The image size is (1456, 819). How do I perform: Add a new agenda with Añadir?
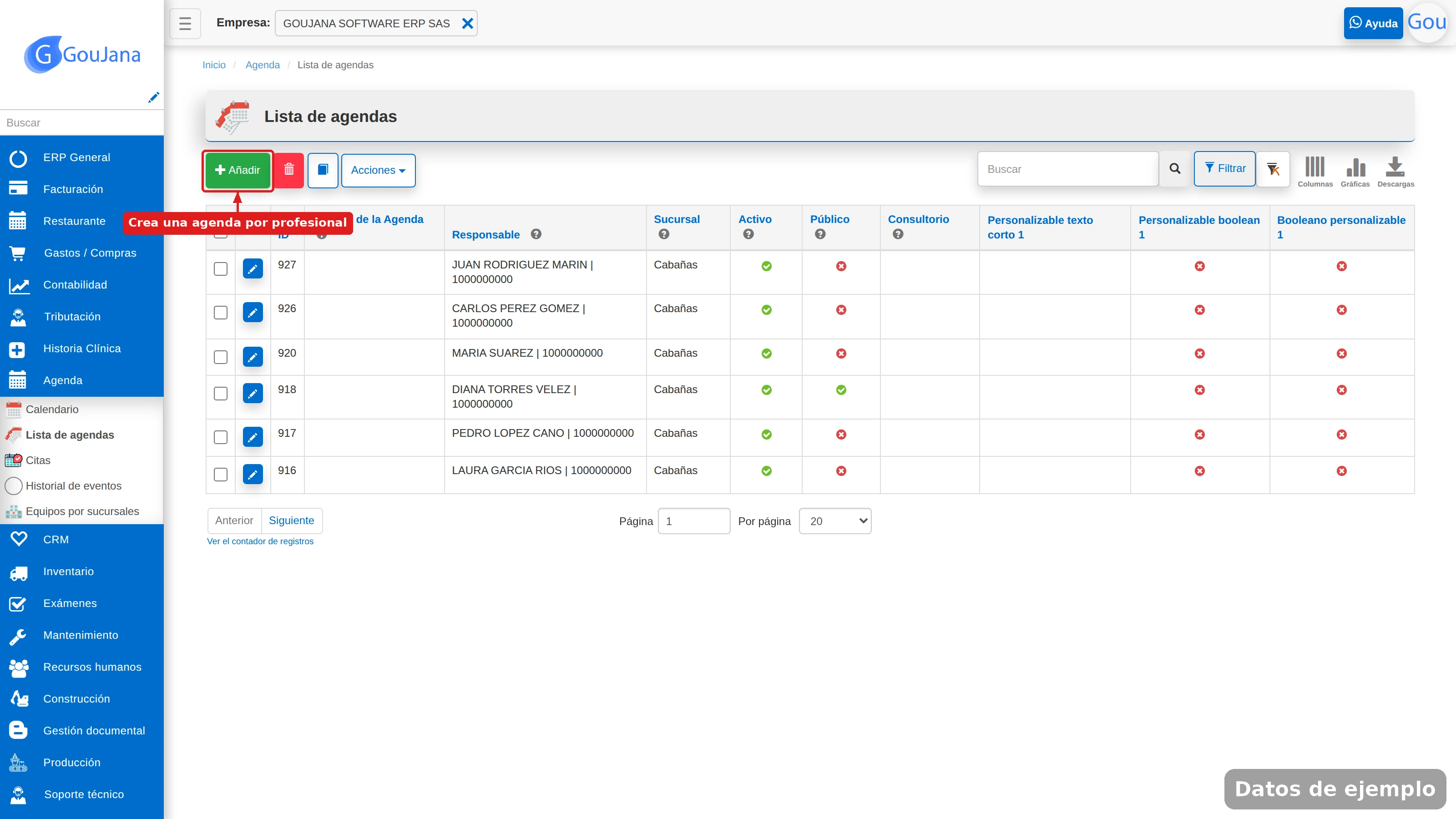[238, 170]
